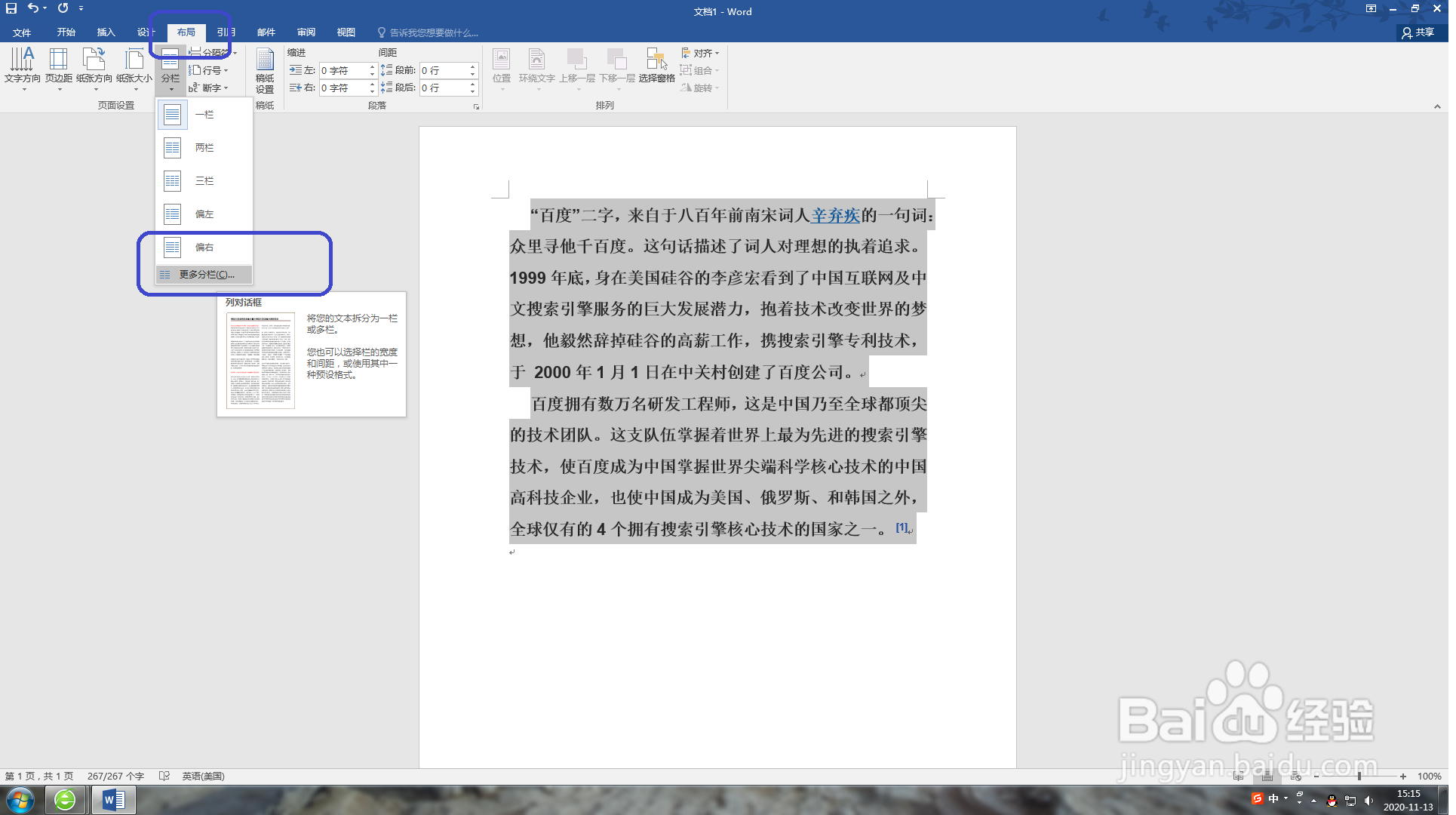The image size is (1456, 815).
Task: Open the 选择窗格 selection pane
Action: pyautogui.click(x=656, y=66)
